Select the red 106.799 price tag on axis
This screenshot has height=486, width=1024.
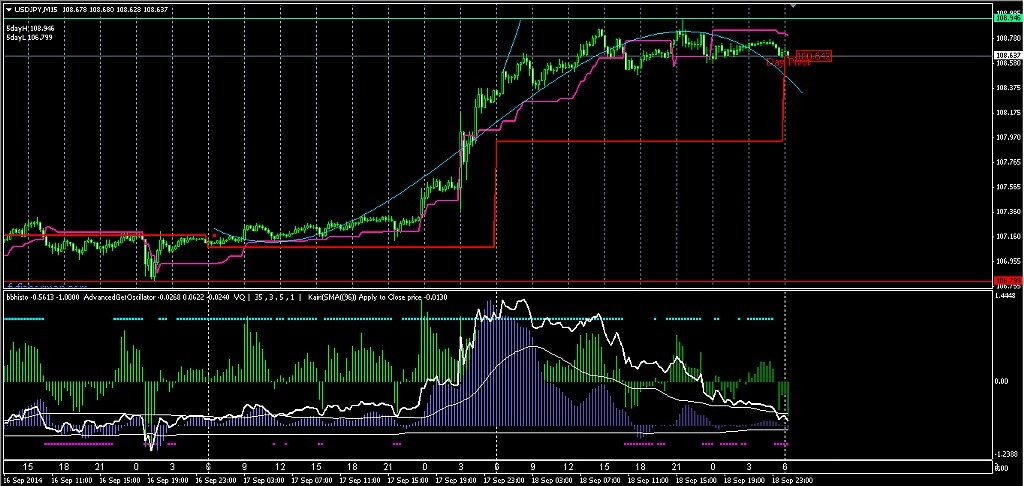point(1008,281)
